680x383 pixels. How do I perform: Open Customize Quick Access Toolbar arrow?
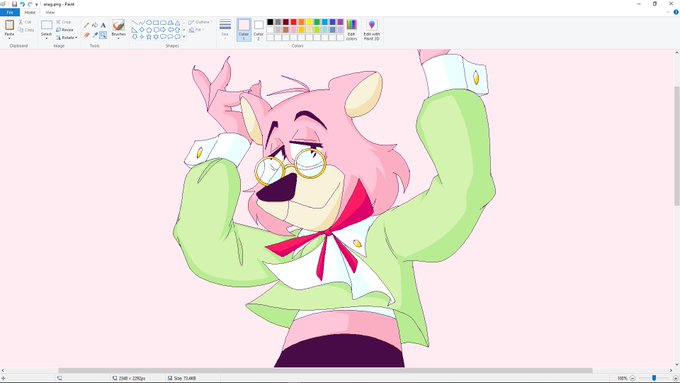[x=36, y=4]
